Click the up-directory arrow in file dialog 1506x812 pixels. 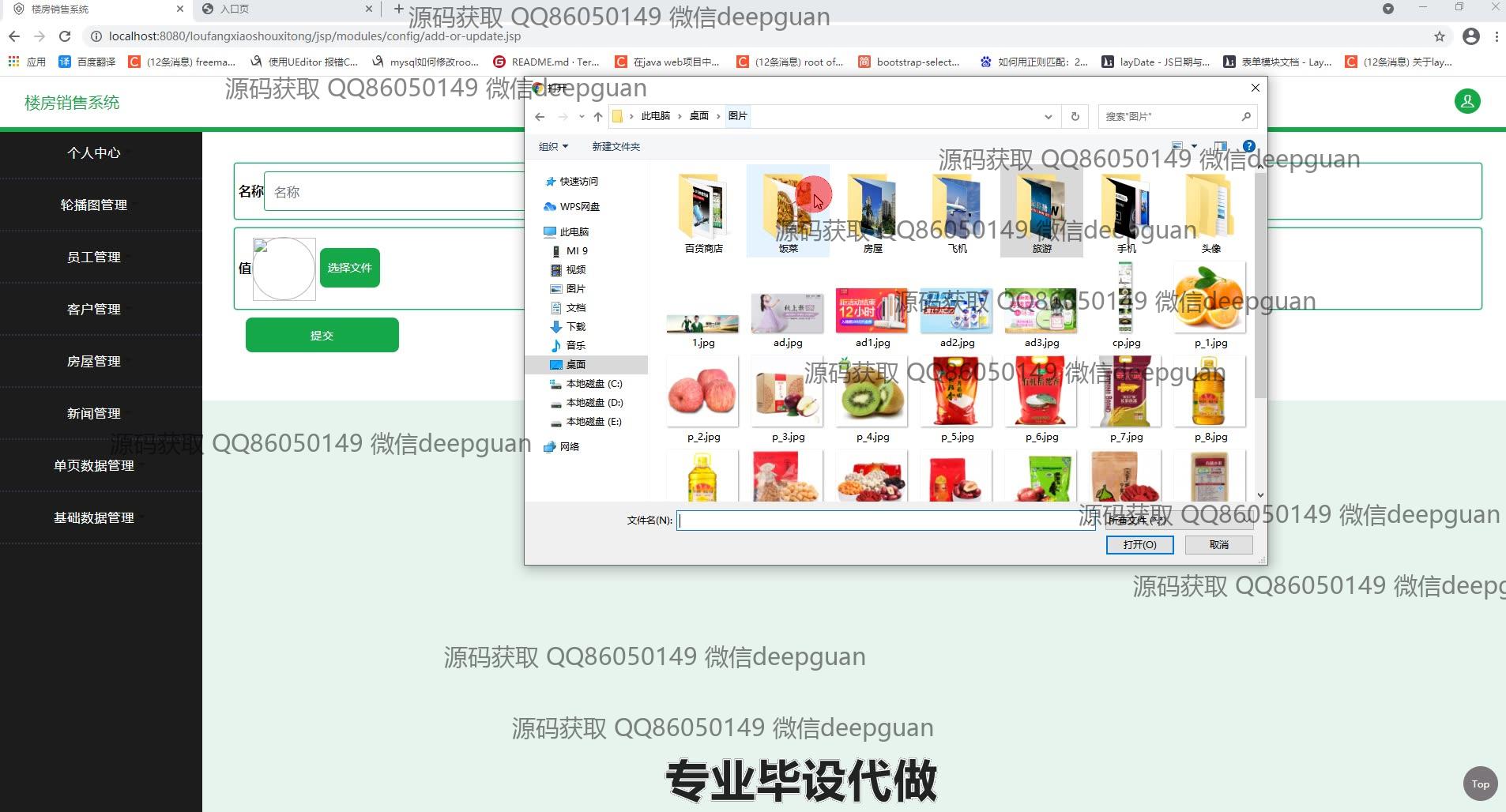pyautogui.click(x=598, y=117)
